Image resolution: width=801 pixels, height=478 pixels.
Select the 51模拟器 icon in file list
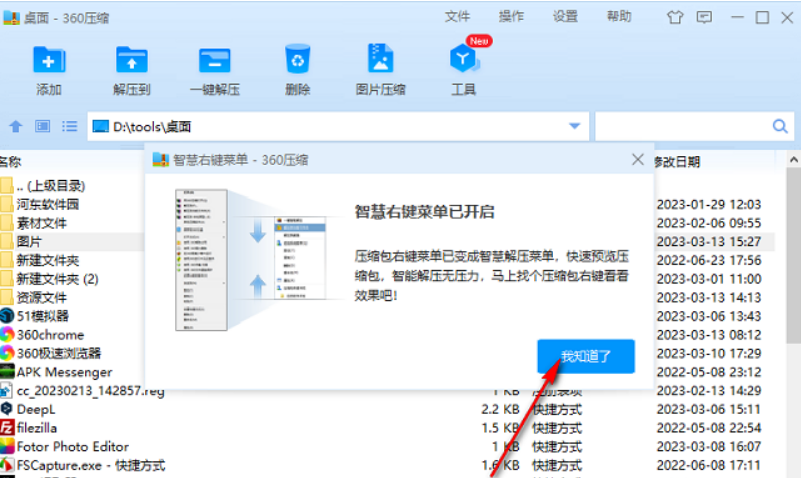(7, 316)
